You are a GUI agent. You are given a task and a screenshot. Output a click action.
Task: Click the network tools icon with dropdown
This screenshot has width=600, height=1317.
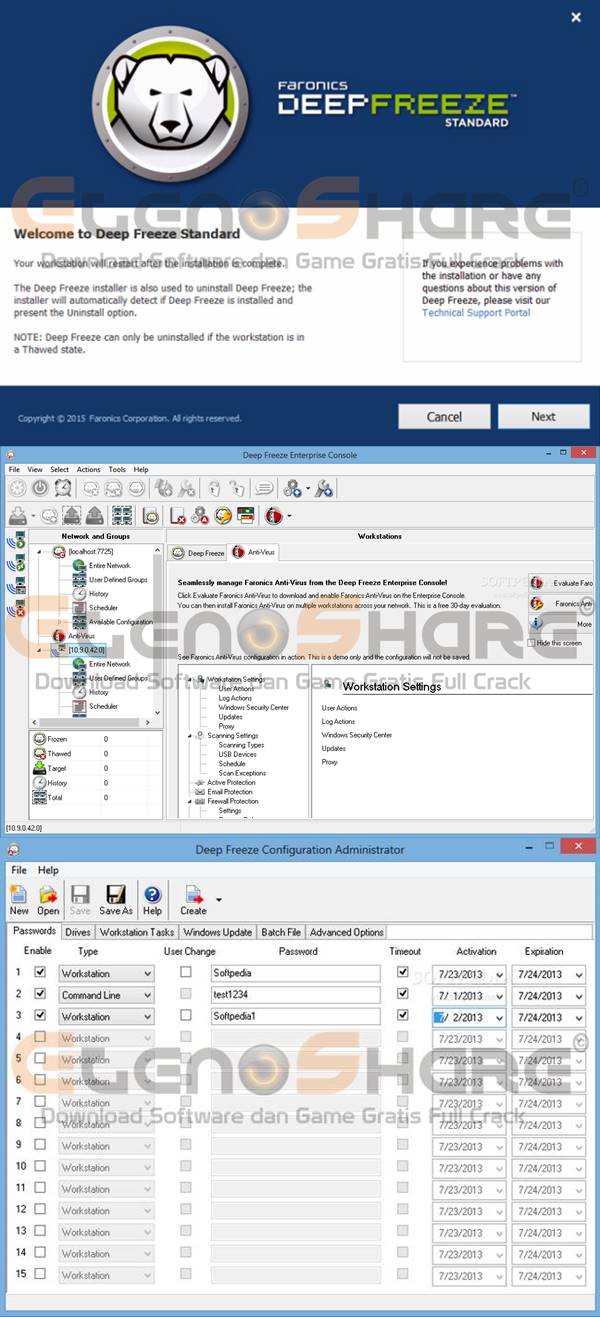point(292,488)
